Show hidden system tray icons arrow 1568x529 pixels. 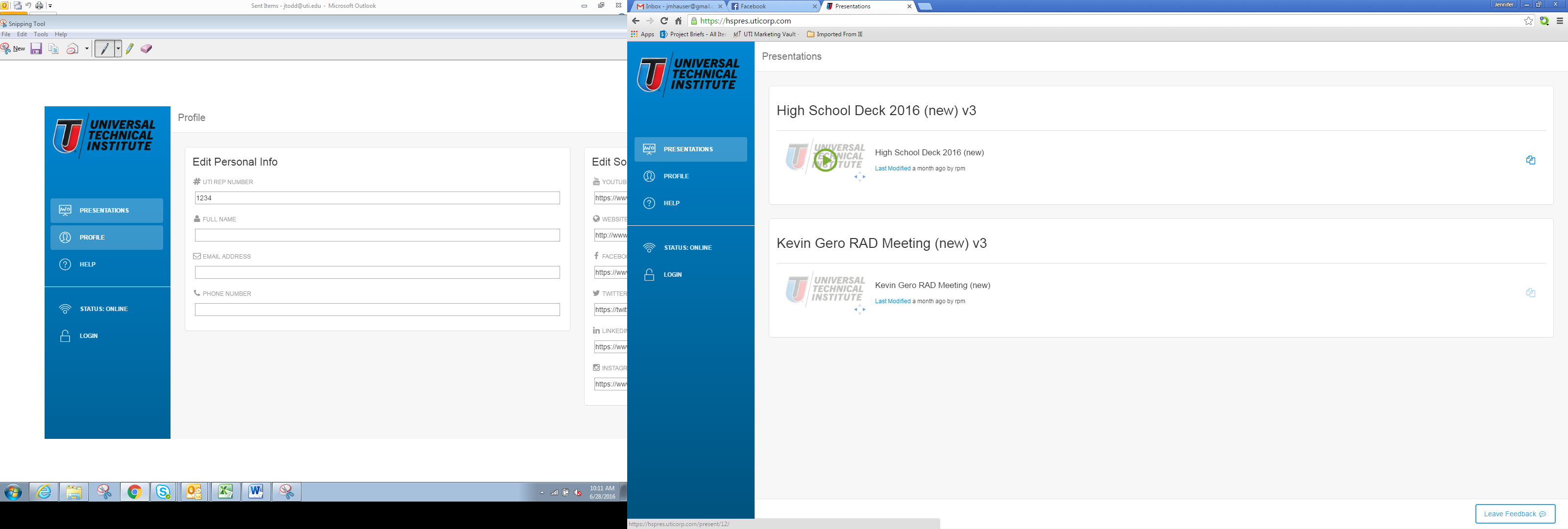click(x=542, y=492)
